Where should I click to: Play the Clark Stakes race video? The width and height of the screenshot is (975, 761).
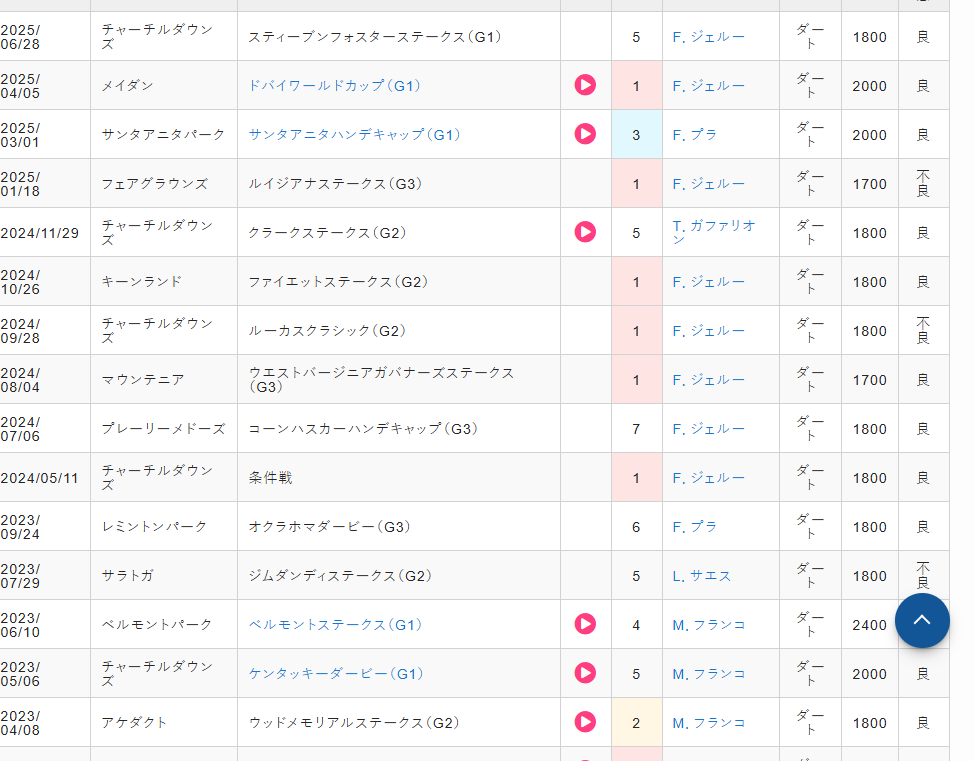(x=585, y=232)
